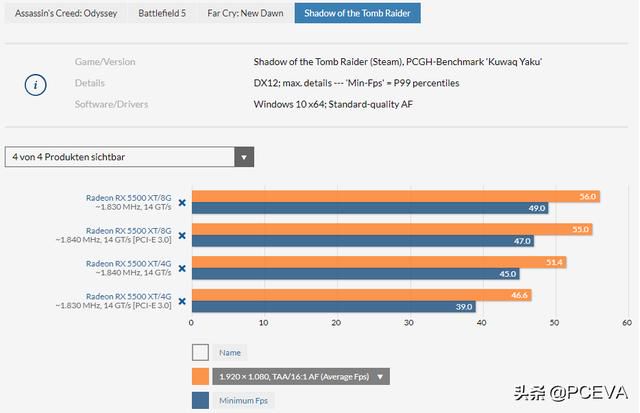Viewport: 640px width, 413px height.
Task: Remove RX 5500 XT/8G ~1.840 MHz PCI-E 3.0 entry
Action: [182, 235]
